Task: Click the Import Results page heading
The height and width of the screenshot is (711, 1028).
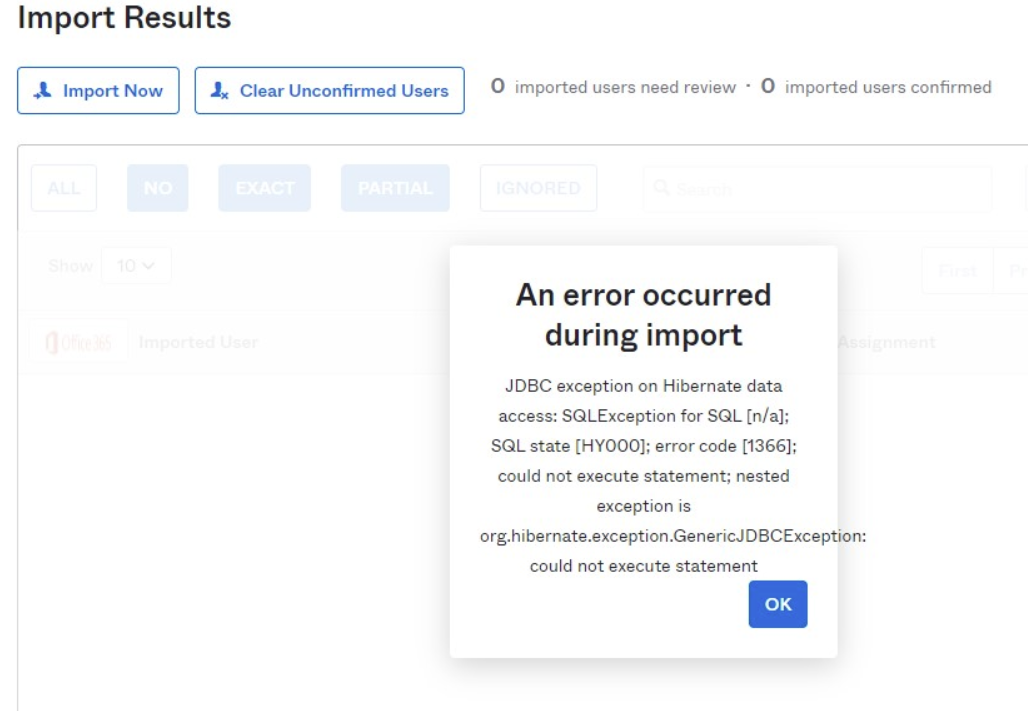Action: tap(124, 18)
